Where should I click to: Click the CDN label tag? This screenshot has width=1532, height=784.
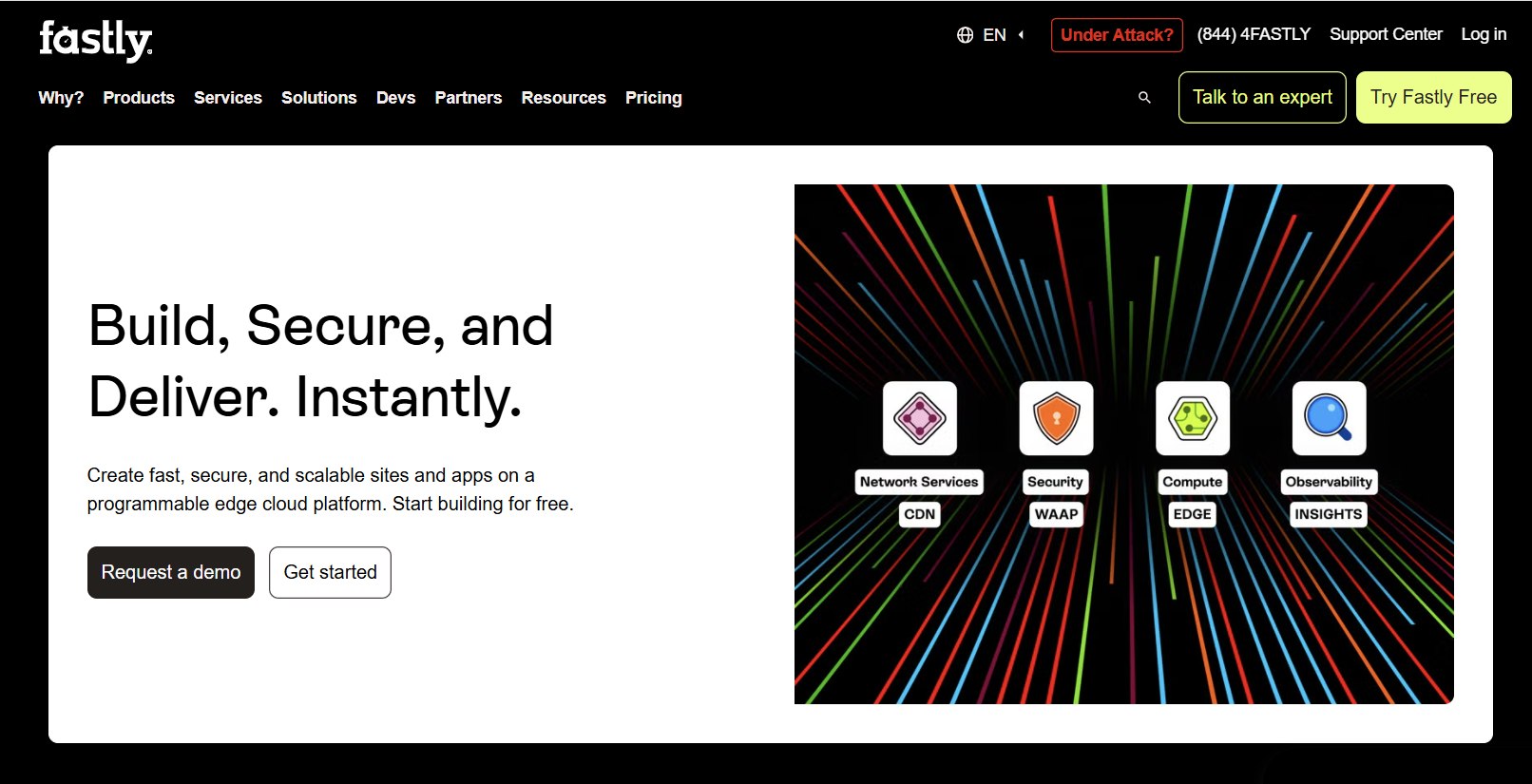coord(919,514)
